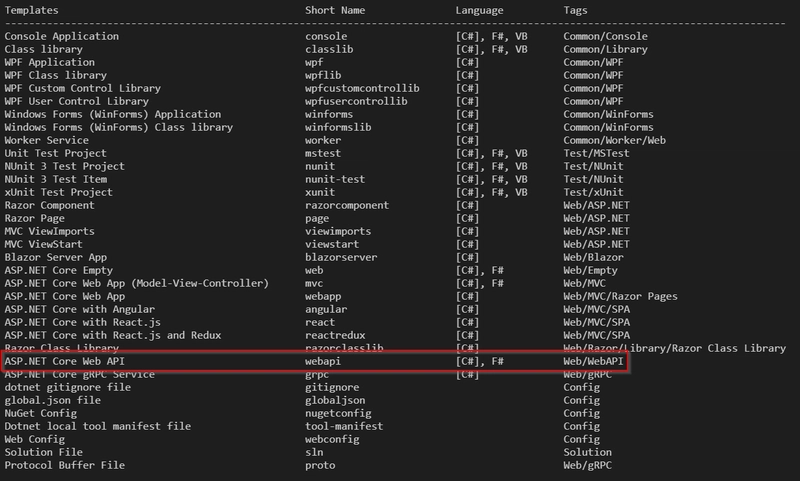Select '[C#], F#' language of webapi row
The width and height of the screenshot is (800, 481).
(x=479, y=361)
